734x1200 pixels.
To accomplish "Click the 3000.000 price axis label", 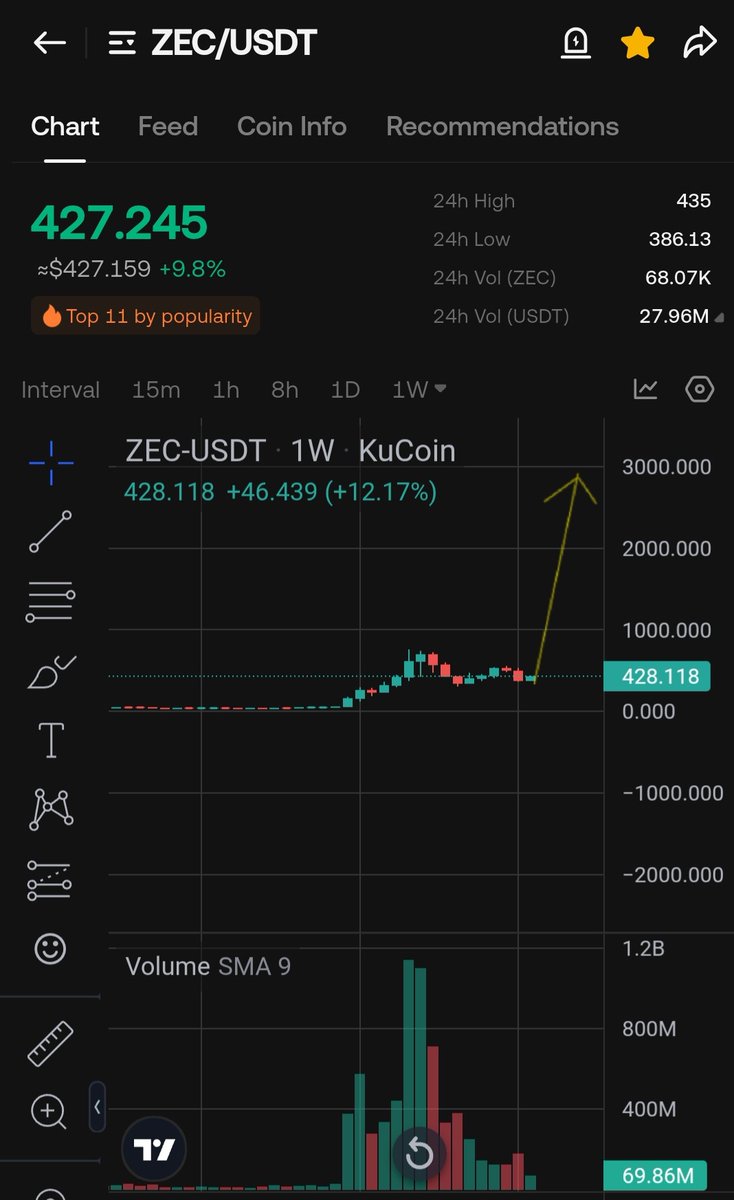I will [x=666, y=467].
